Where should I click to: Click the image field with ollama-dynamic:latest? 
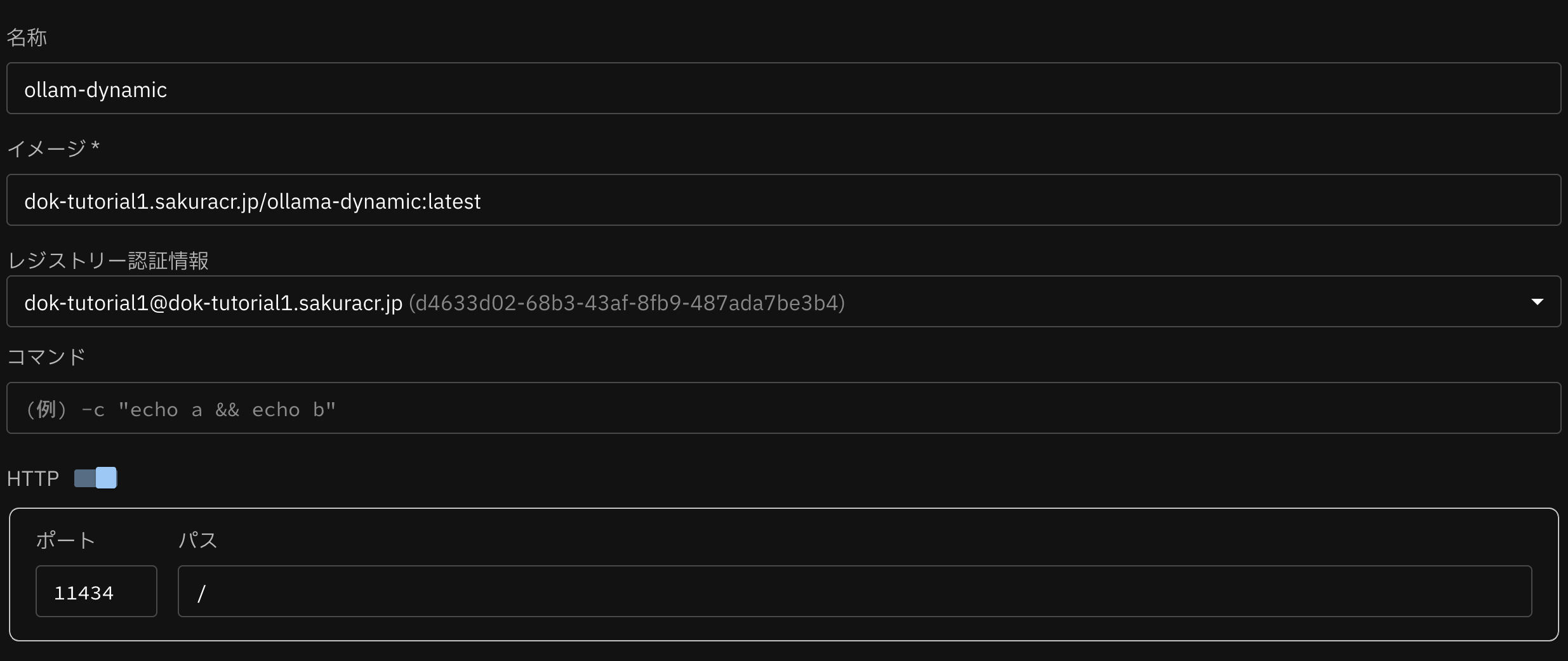pos(783,200)
